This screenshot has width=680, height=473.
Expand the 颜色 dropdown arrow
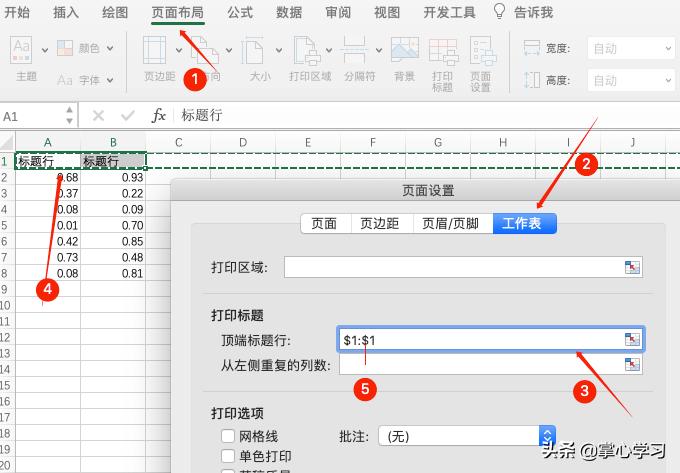[x=110, y=48]
